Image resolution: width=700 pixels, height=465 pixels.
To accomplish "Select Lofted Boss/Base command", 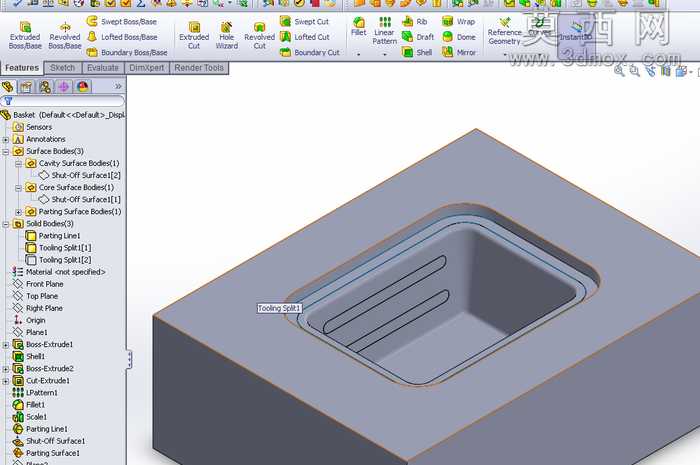I will [x=122, y=37].
